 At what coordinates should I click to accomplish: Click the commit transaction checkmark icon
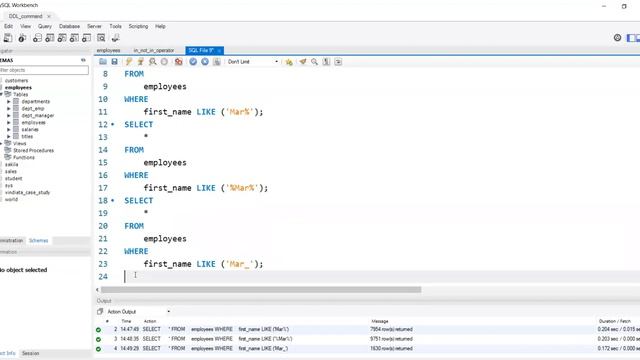pos(193,62)
